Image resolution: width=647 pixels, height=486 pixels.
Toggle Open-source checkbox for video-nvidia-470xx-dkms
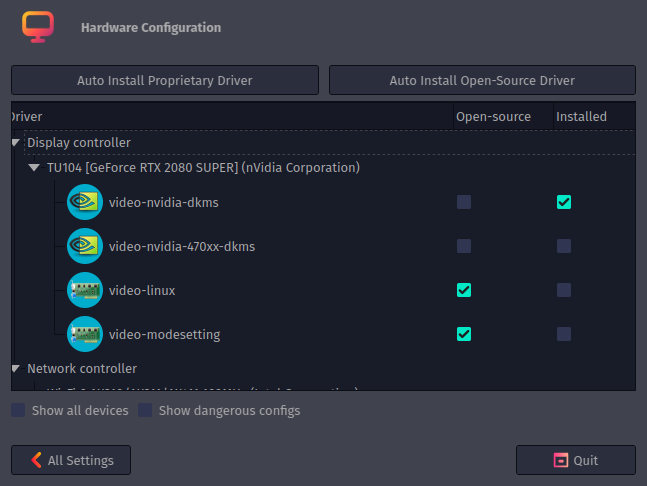464,246
